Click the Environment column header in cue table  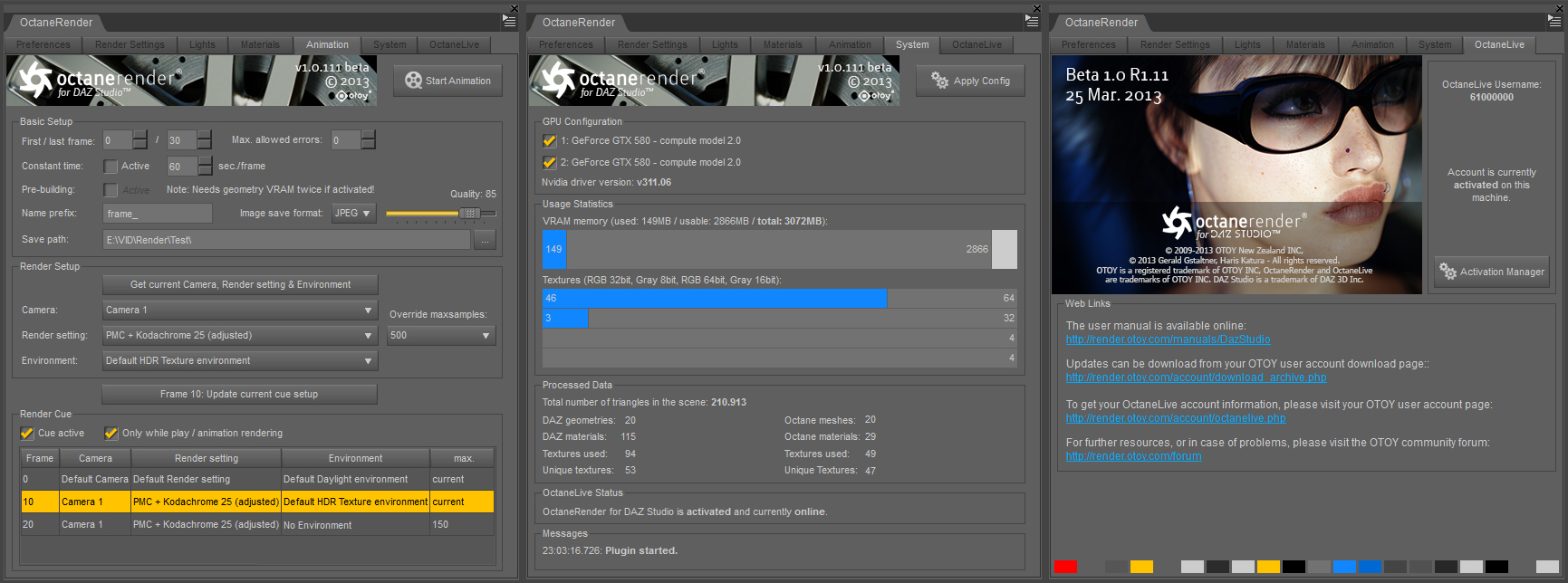[x=355, y=458]
